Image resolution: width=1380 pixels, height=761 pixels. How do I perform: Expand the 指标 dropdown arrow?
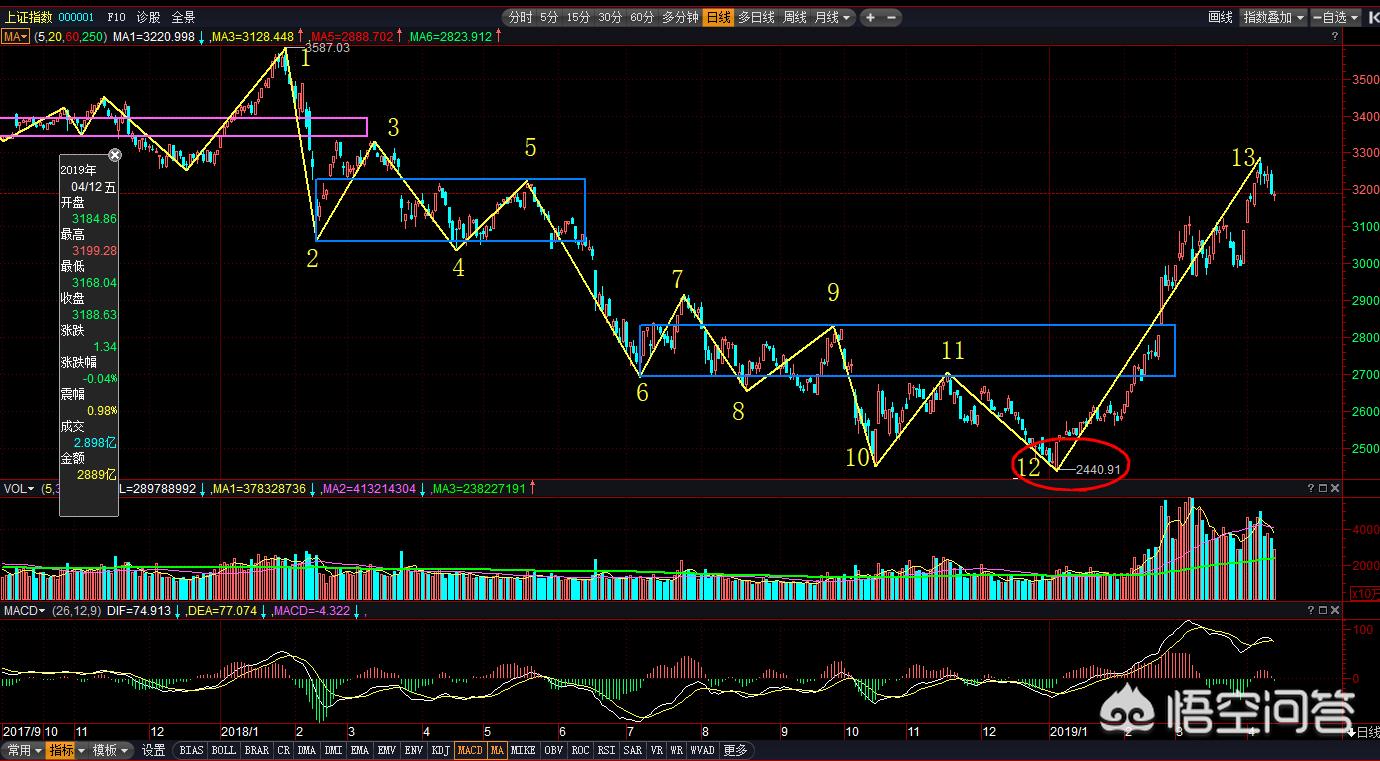81,750
